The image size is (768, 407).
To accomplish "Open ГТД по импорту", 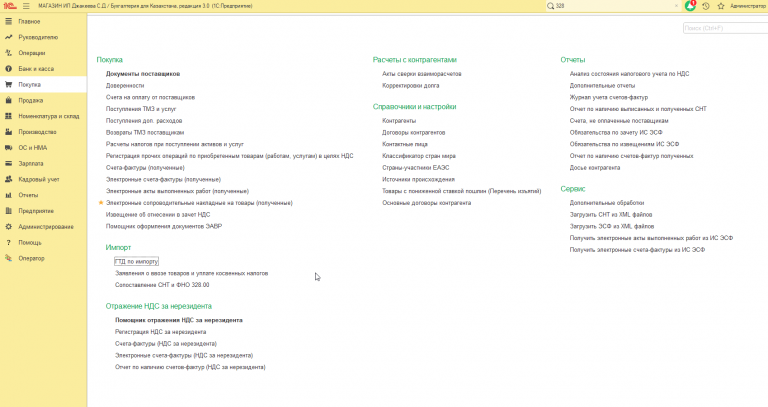I will pyautogui.click(x=137, y=262).
